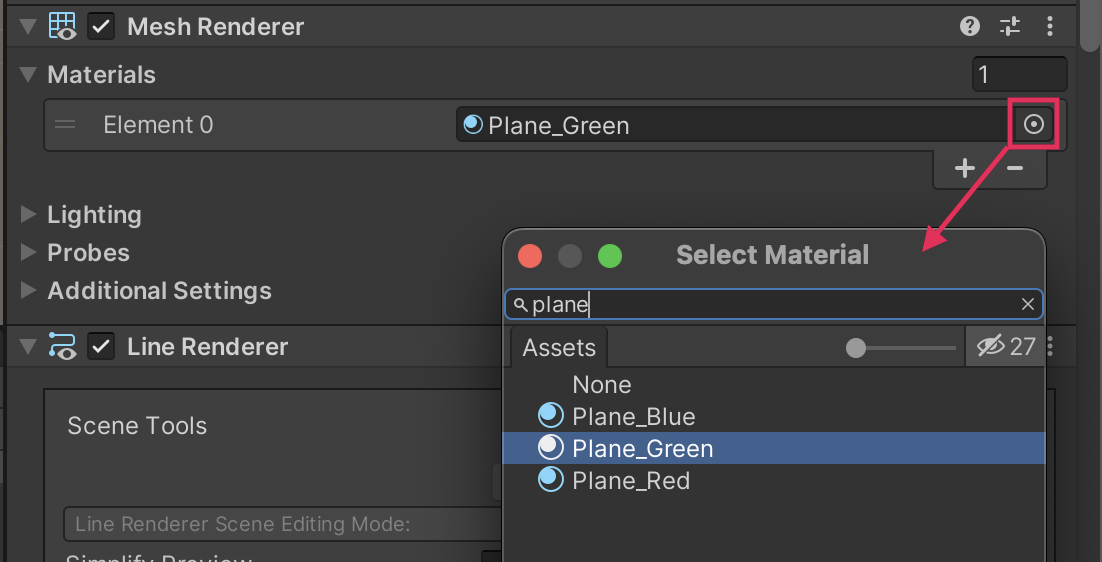Add a material element with plus button

click(x=964, y=169)
